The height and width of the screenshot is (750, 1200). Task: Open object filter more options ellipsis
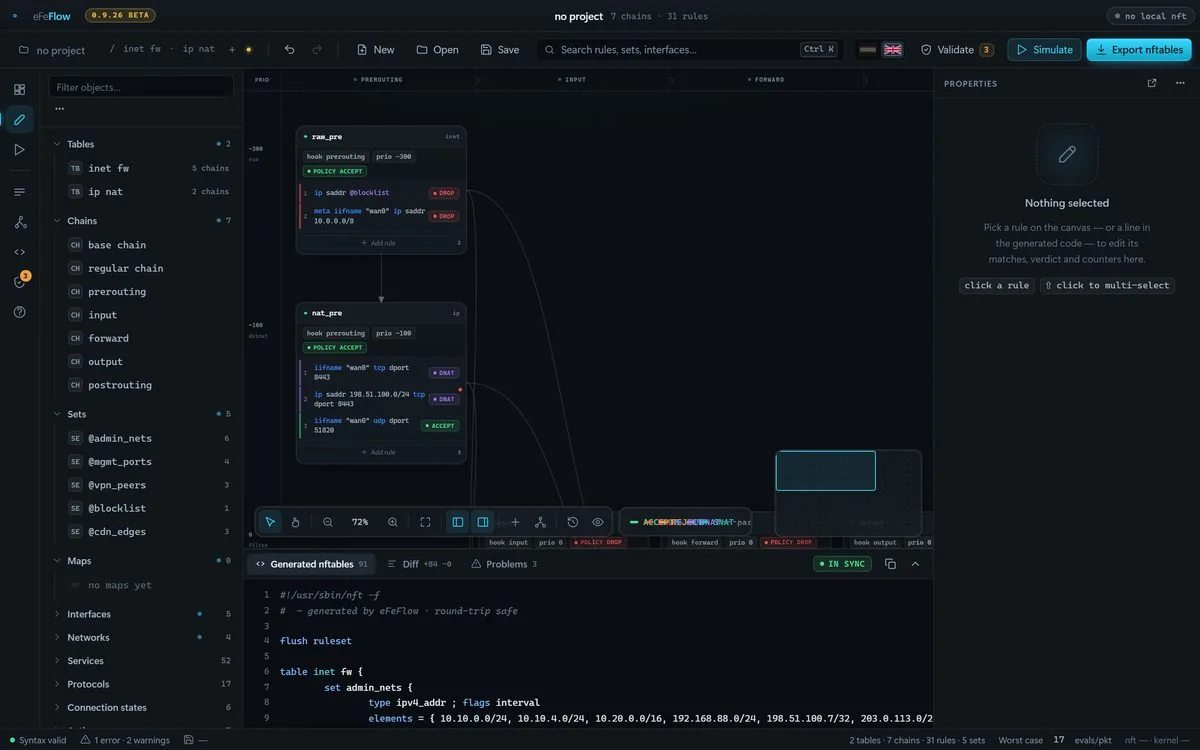coord(59,108)
